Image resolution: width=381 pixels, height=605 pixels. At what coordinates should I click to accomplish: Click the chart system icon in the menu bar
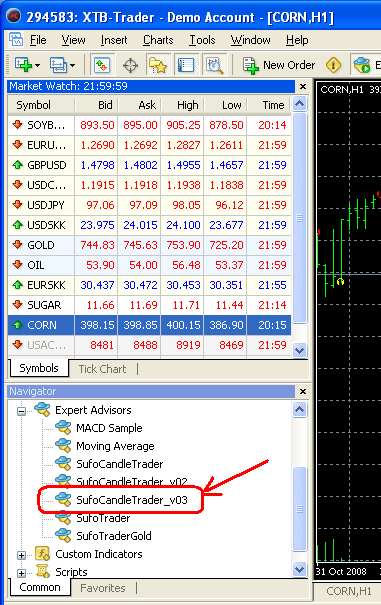pos(16,40)
